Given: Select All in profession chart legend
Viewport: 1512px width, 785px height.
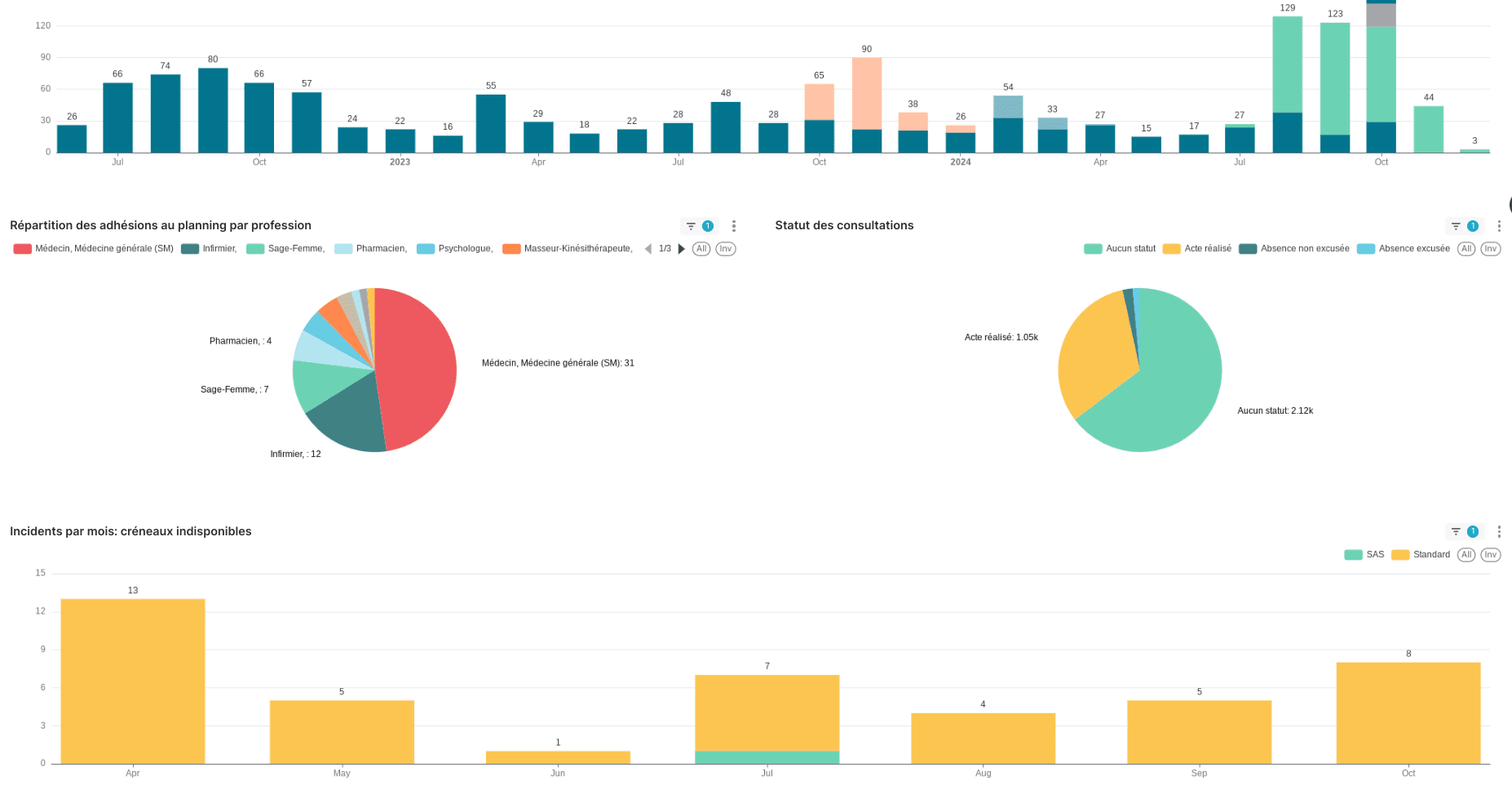Looking at the screenshot, I should (701, 249).
